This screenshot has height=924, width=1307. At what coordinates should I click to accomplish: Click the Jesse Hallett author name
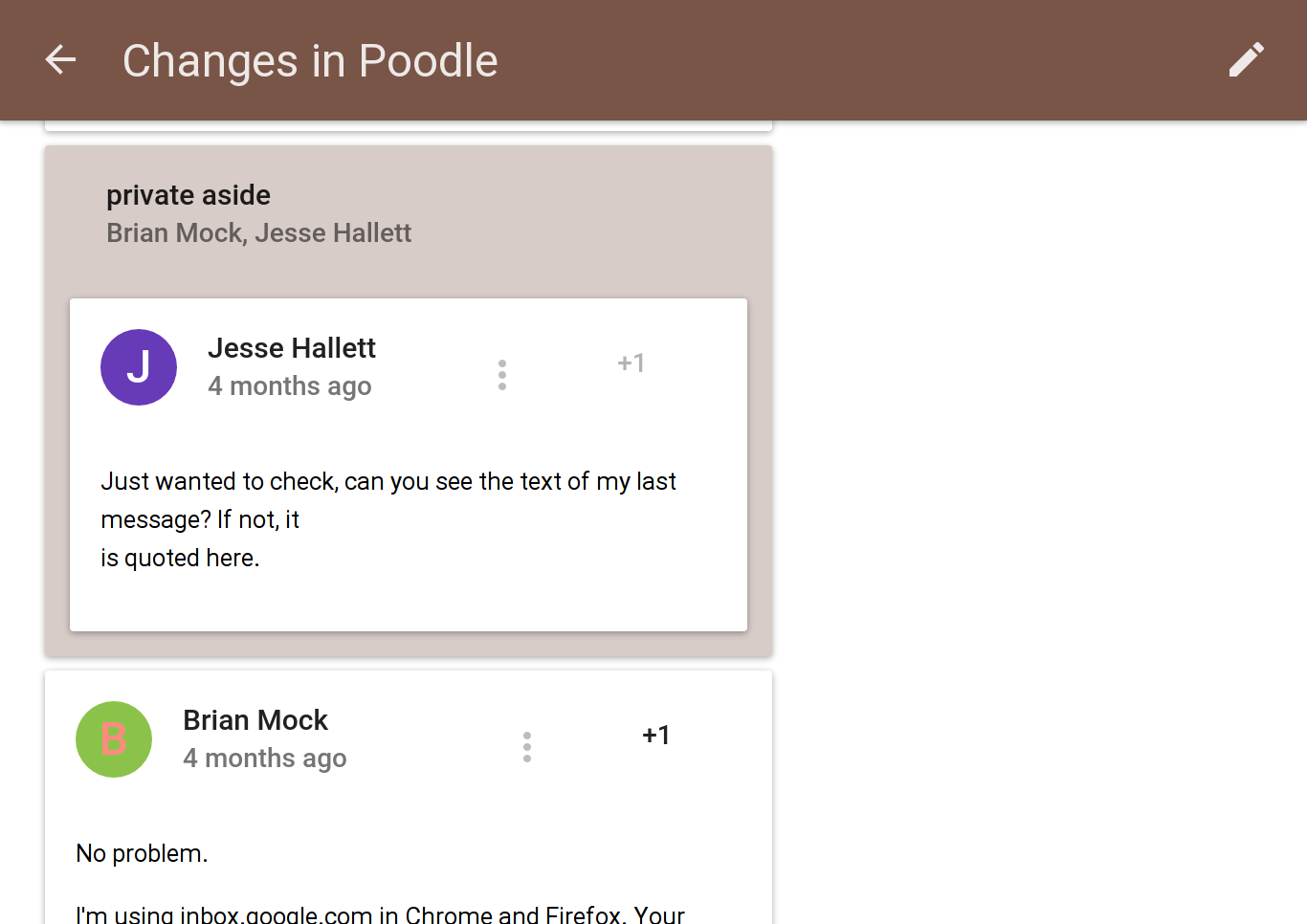pyautogui.click(x=292, y=348)
